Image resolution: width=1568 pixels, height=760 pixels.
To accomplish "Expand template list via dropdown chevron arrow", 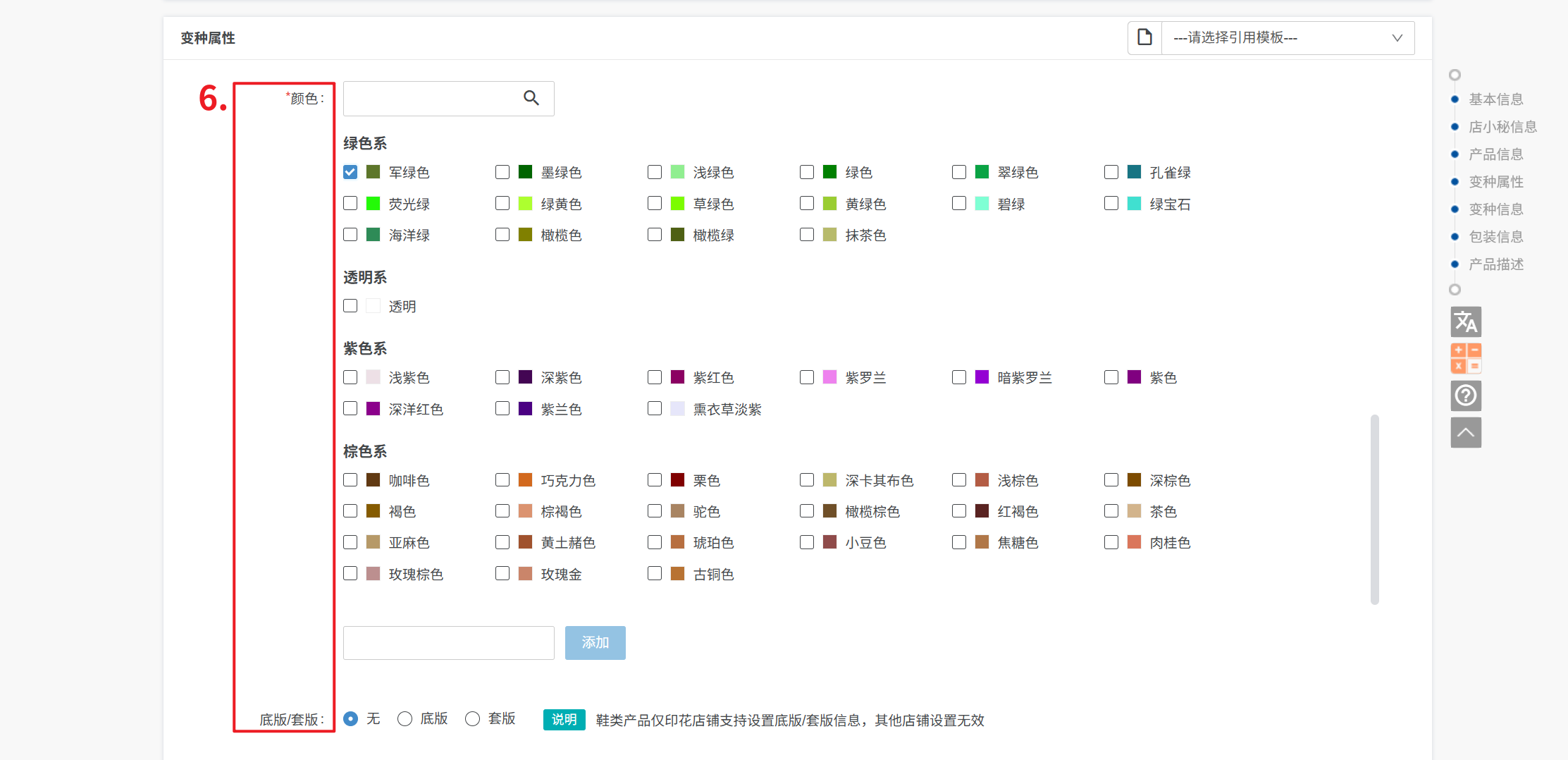I will [x=1397, y=38].
